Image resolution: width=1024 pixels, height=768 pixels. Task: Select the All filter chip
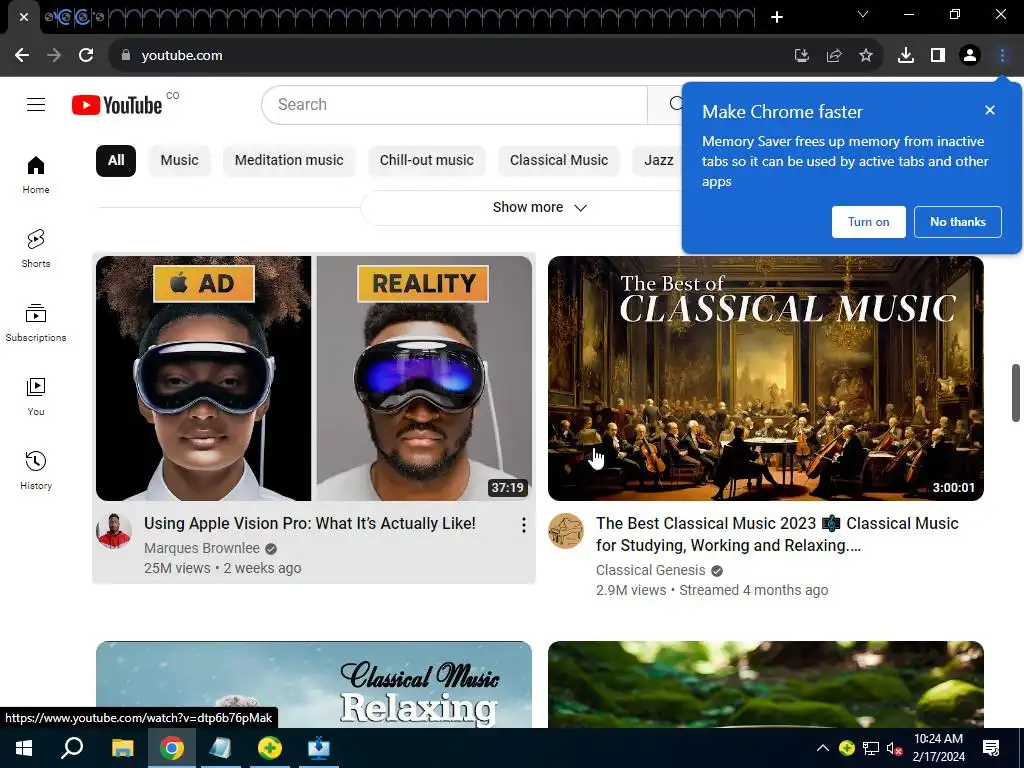116,161
